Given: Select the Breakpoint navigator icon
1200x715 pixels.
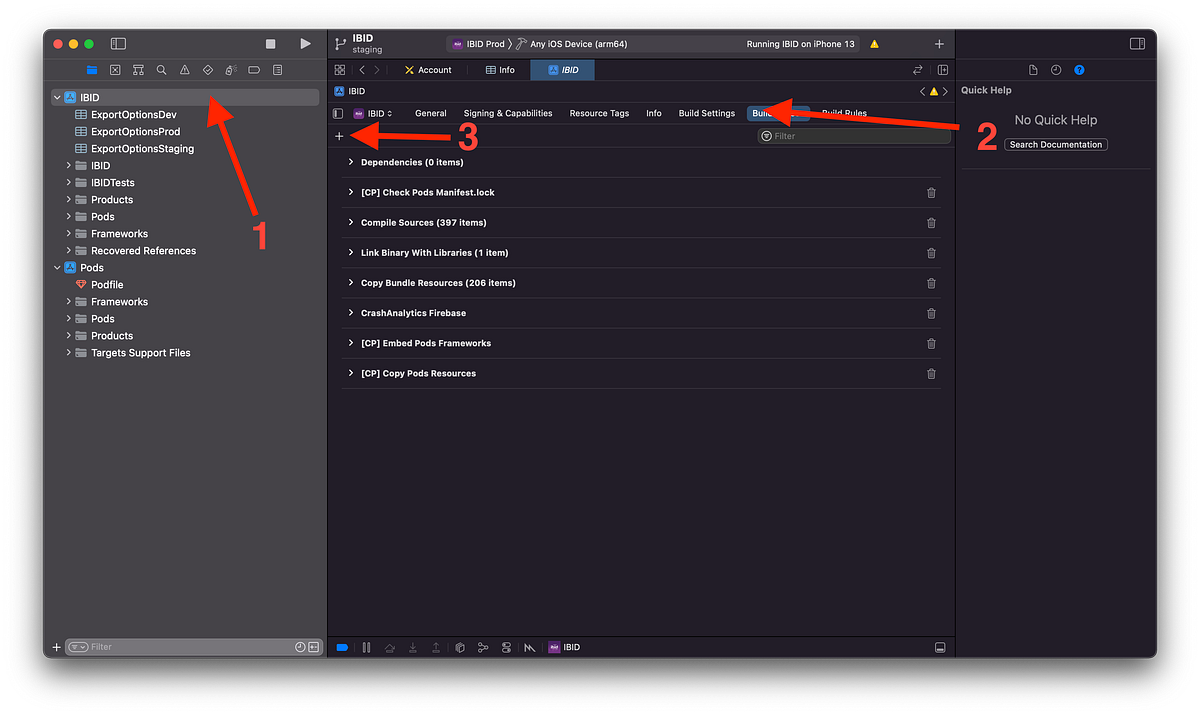Looking at the screenshot, I should (253, 70).
